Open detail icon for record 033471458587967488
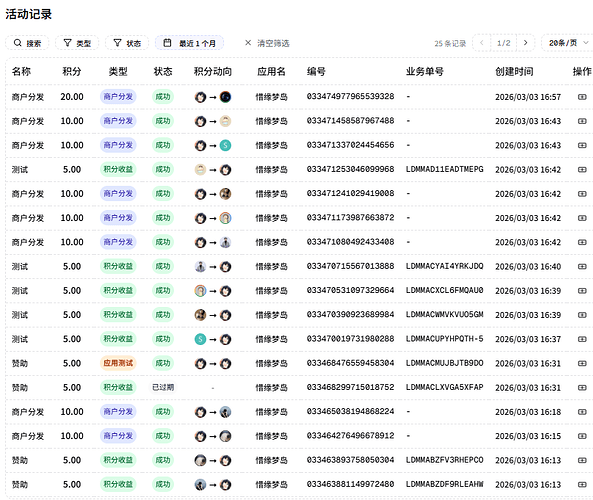 pyautogui.click(x=582, y=121)
